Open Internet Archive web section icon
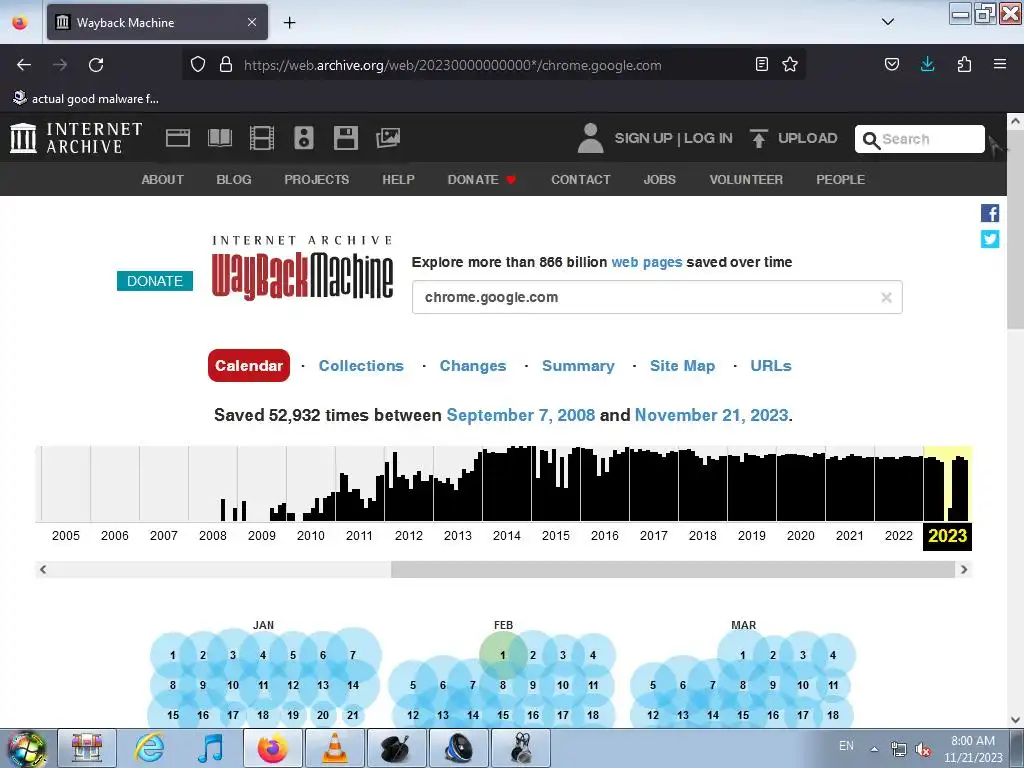 point(178,138)
